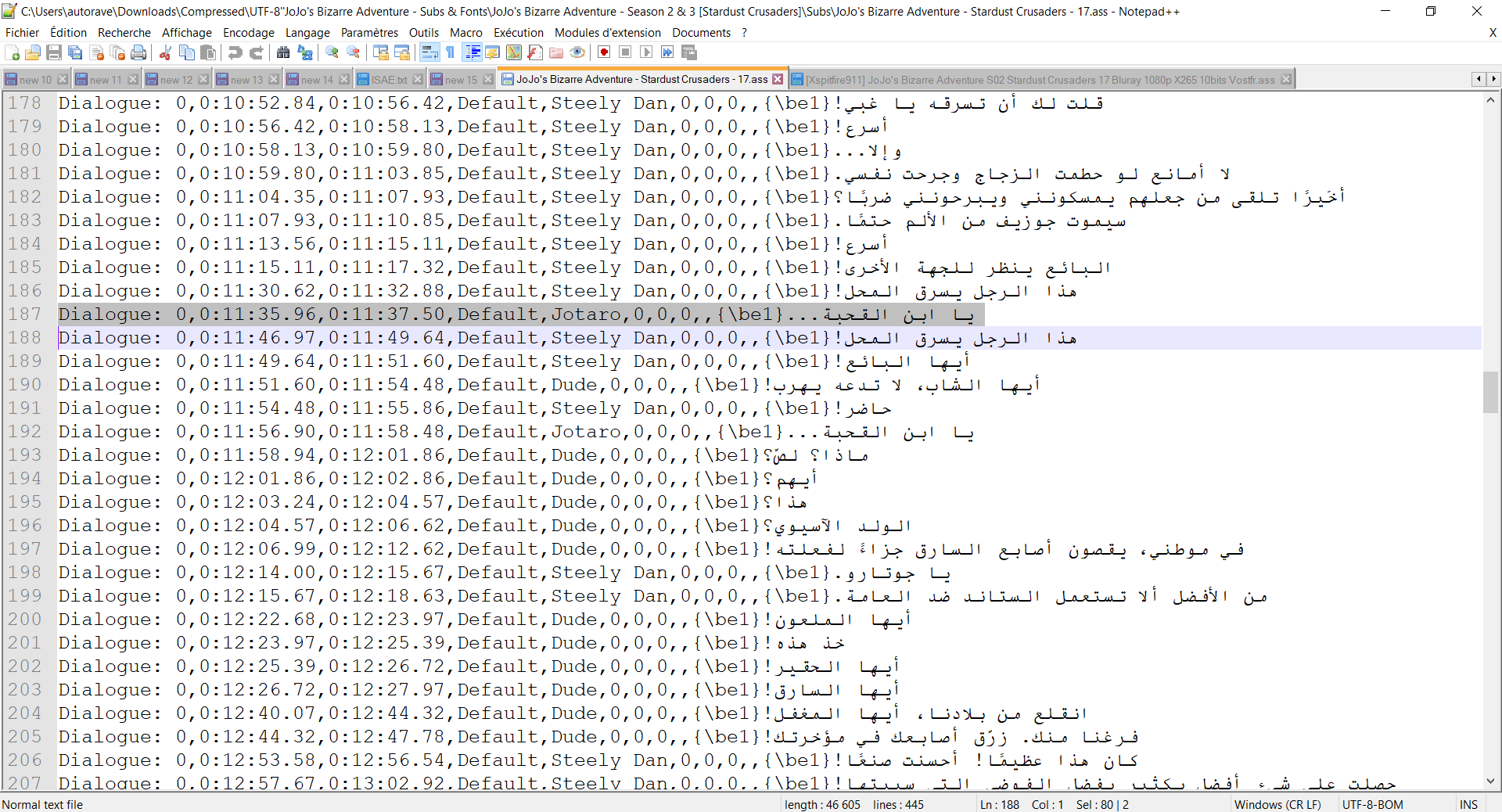Screen dimensions: 1502x812
Task: Open the Modules d'extension menu
Action: click(x=608, y=33)
